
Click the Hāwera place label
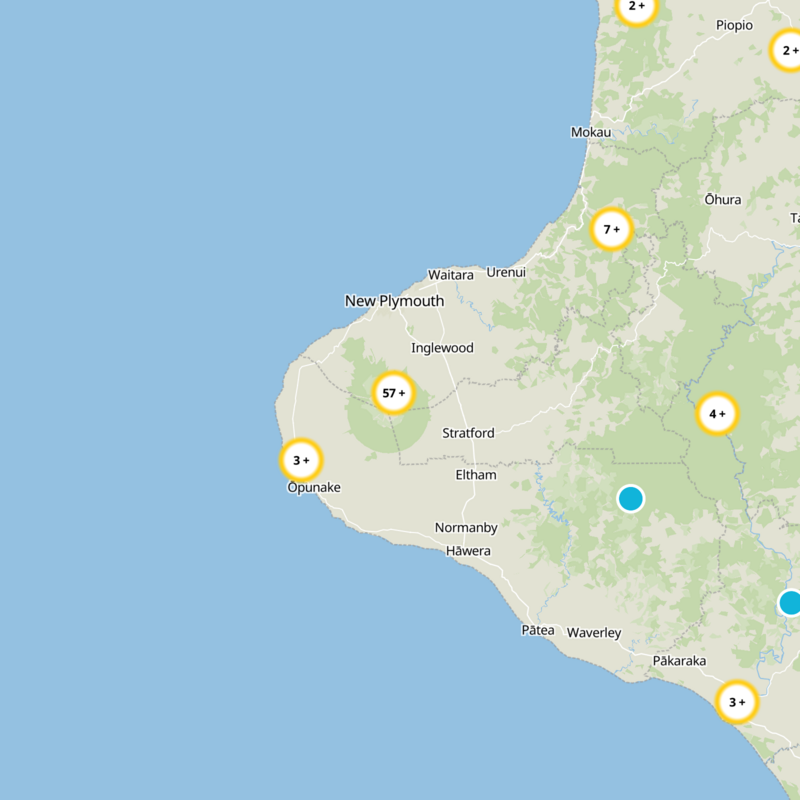[468, 551]
